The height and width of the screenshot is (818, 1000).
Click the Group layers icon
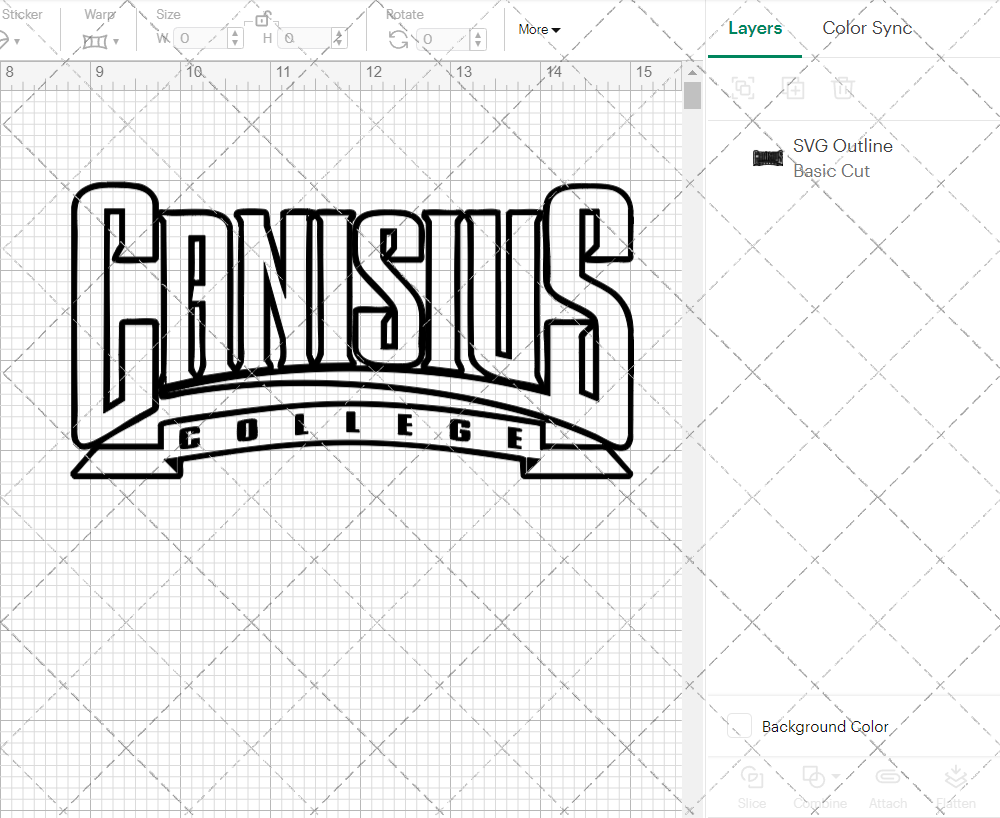(x=744, y=89)
